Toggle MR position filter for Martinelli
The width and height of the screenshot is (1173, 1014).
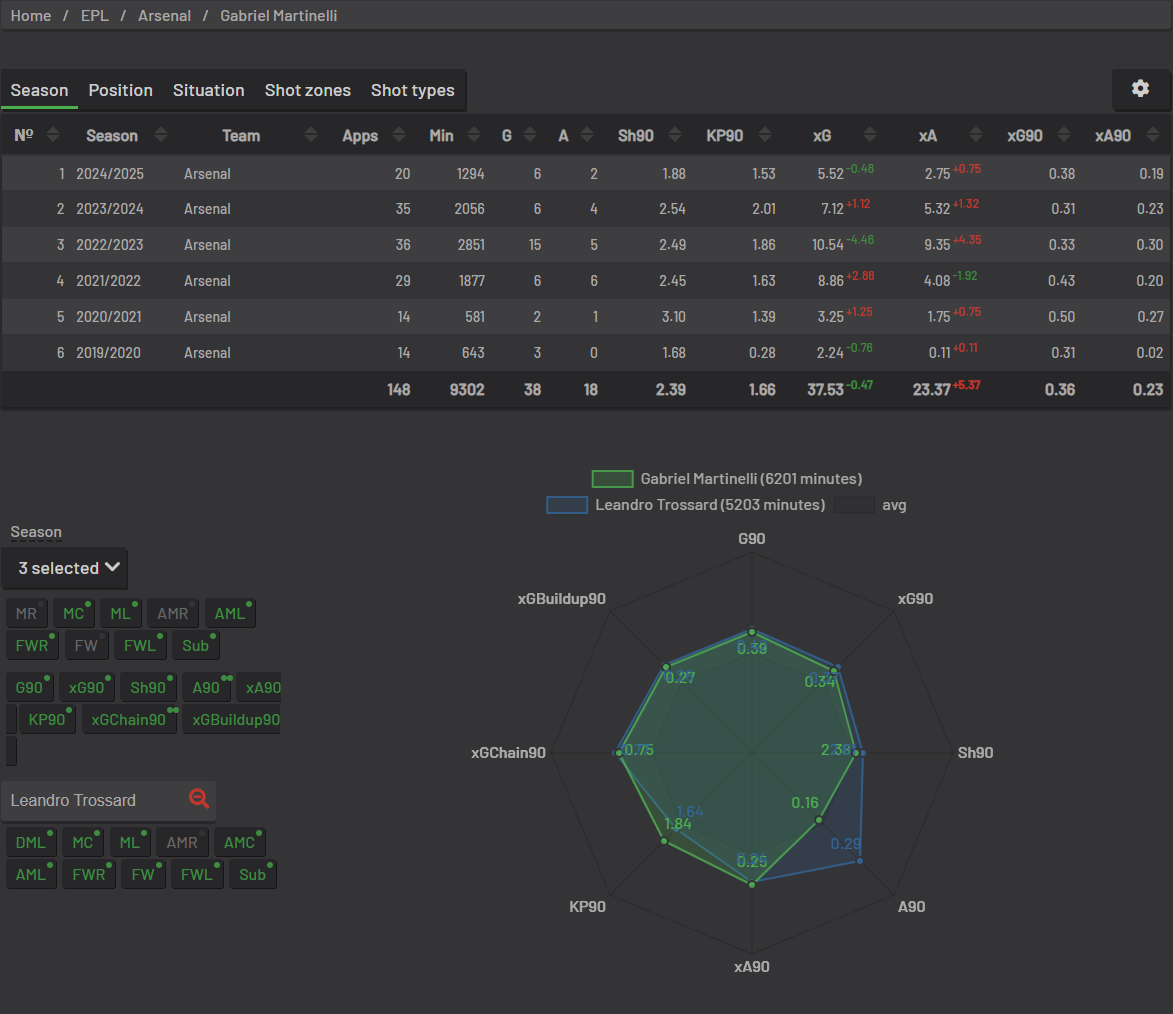(26, 614)
